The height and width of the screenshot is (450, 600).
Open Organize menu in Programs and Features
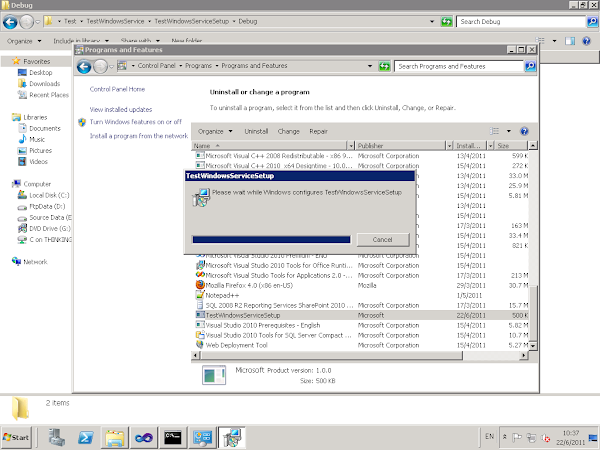coord(215,131)
